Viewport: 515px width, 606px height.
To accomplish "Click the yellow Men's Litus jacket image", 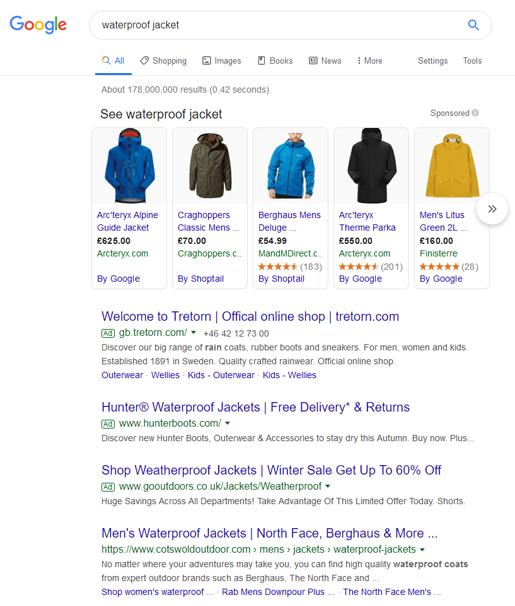I will pyautogui.click(x=452, y=165).
